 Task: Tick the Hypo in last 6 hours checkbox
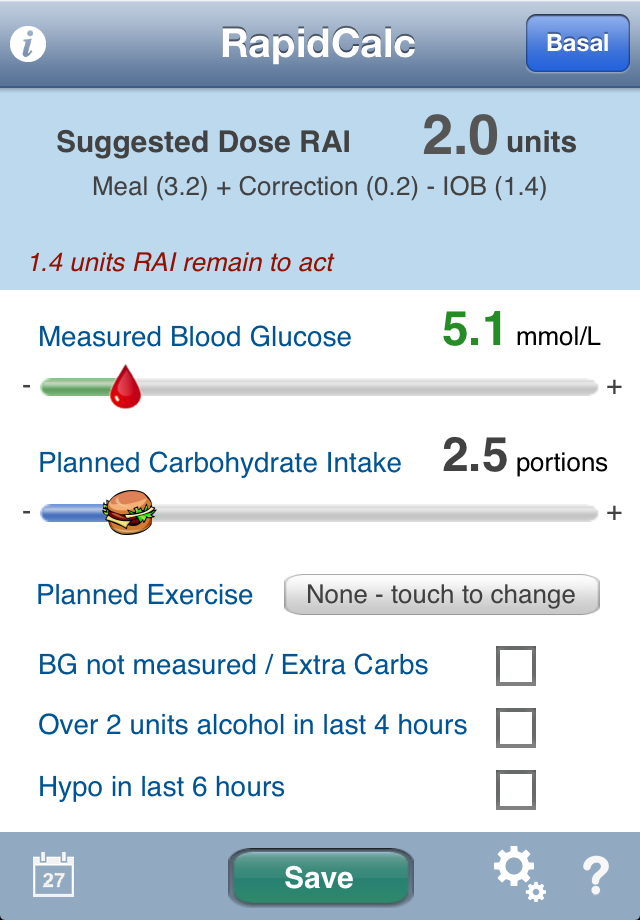click(x=516, y=790)
